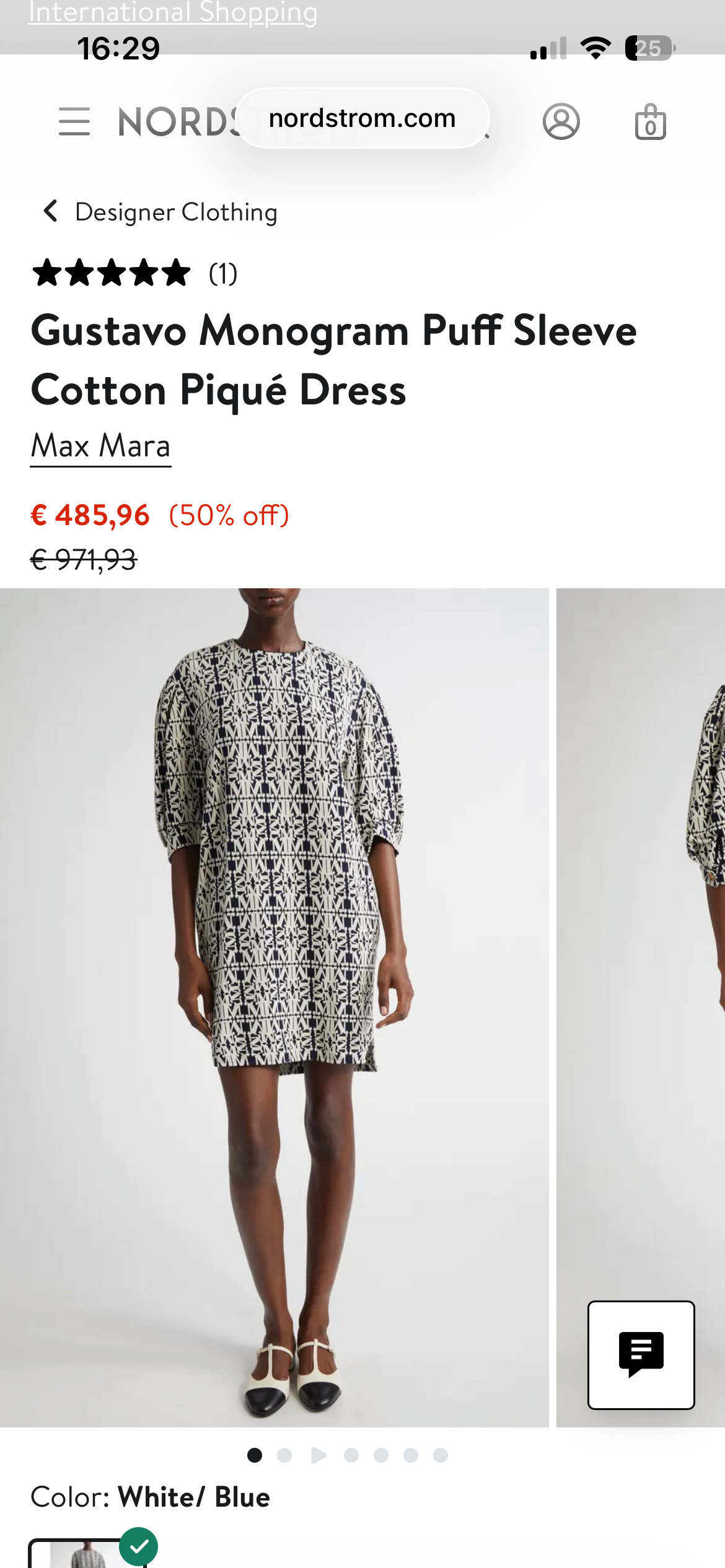Open the main dress product image
725x1568 pixels.
coord(275,1008)
